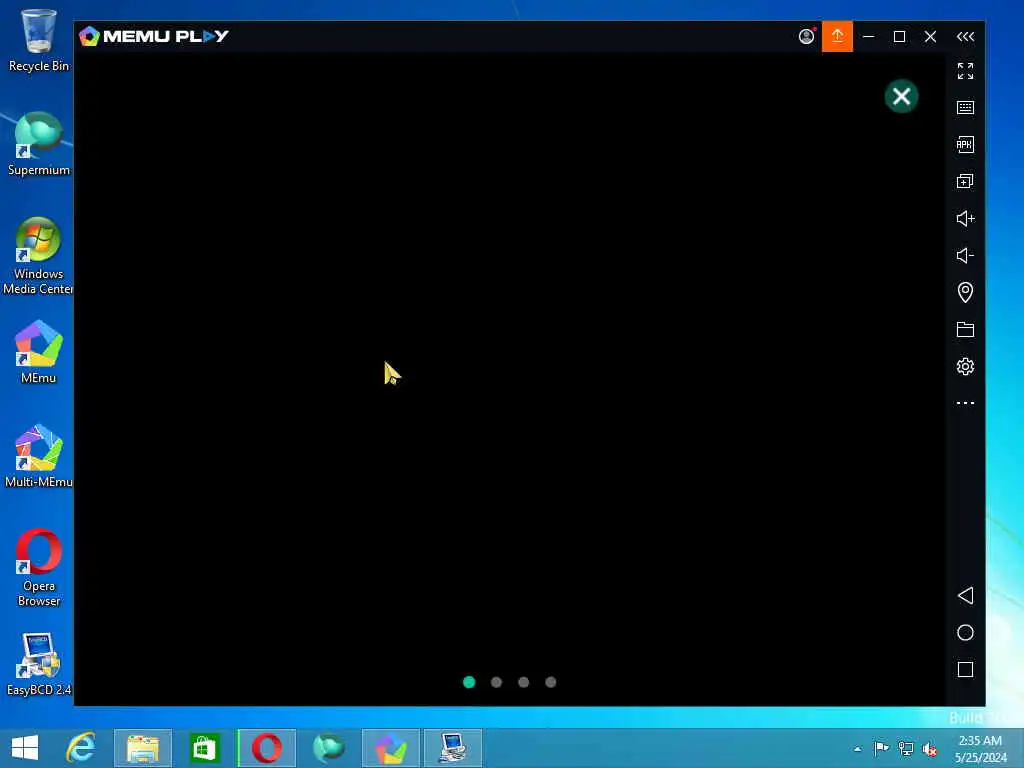This screenshot has height=768, width=1024.
Task: Minimize the MEmu Play window
Action: click(x=869, y=37)
